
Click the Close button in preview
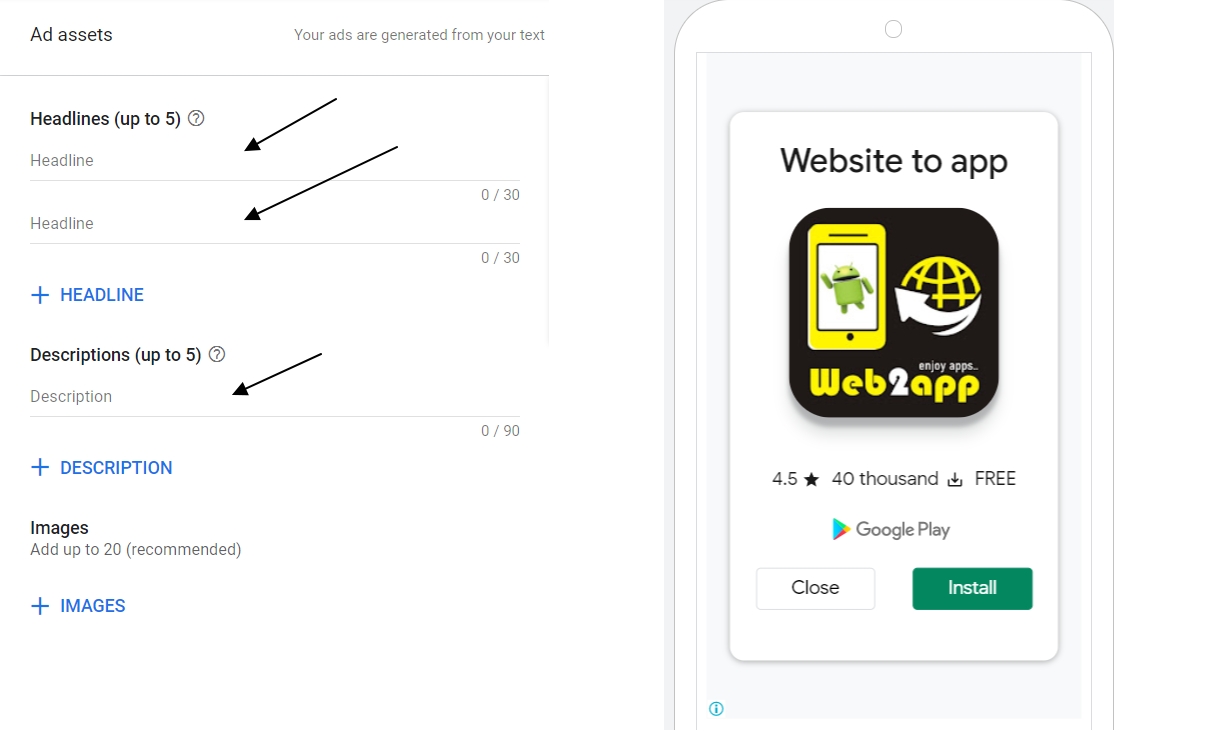[x=815, y=588]
